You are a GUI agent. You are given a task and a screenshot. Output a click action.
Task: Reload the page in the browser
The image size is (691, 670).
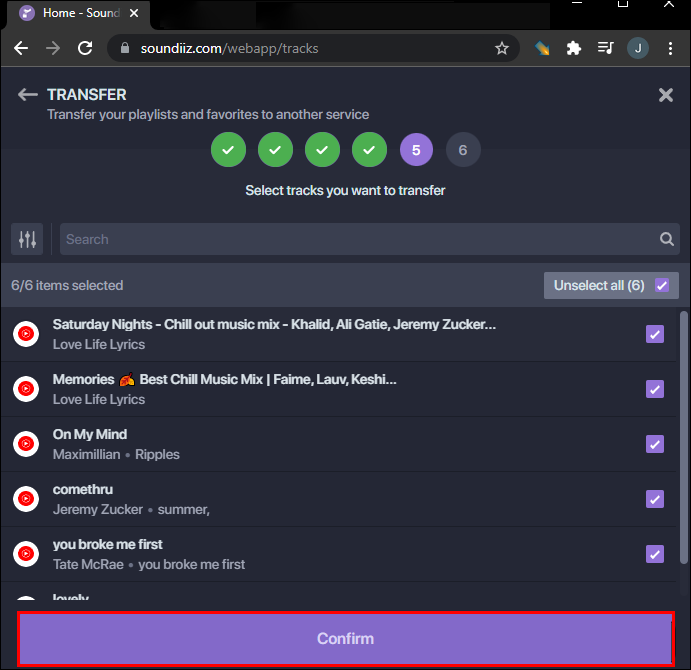(x=85, y=48)
